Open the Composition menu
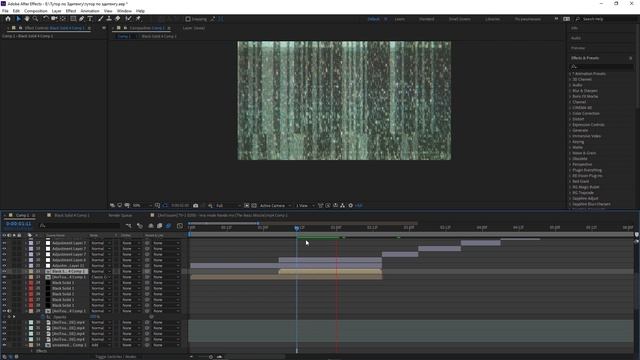The height and width of the screenshot is (360, 640). [x=36, y=11]
